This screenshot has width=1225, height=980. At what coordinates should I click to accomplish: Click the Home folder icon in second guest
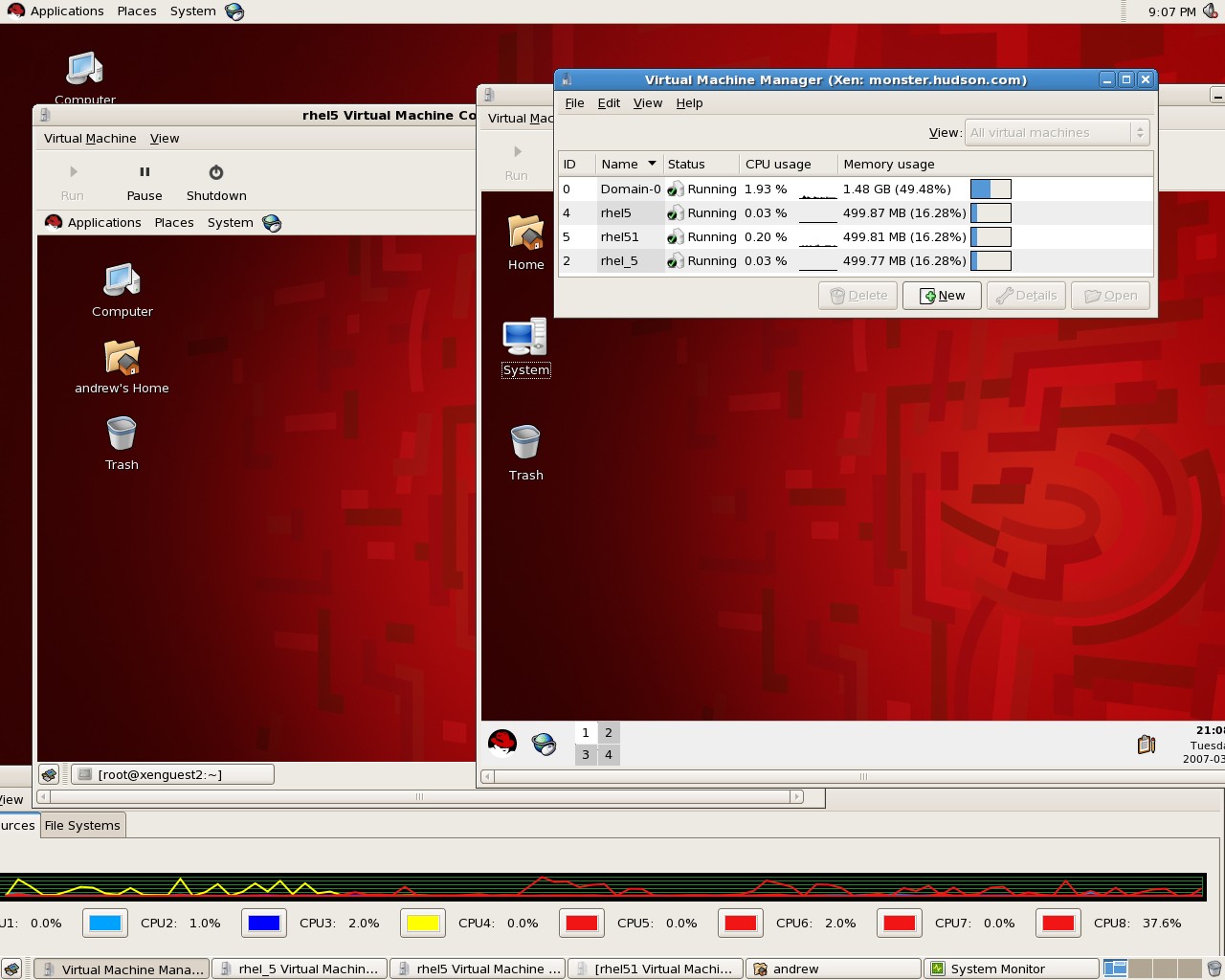525,234
